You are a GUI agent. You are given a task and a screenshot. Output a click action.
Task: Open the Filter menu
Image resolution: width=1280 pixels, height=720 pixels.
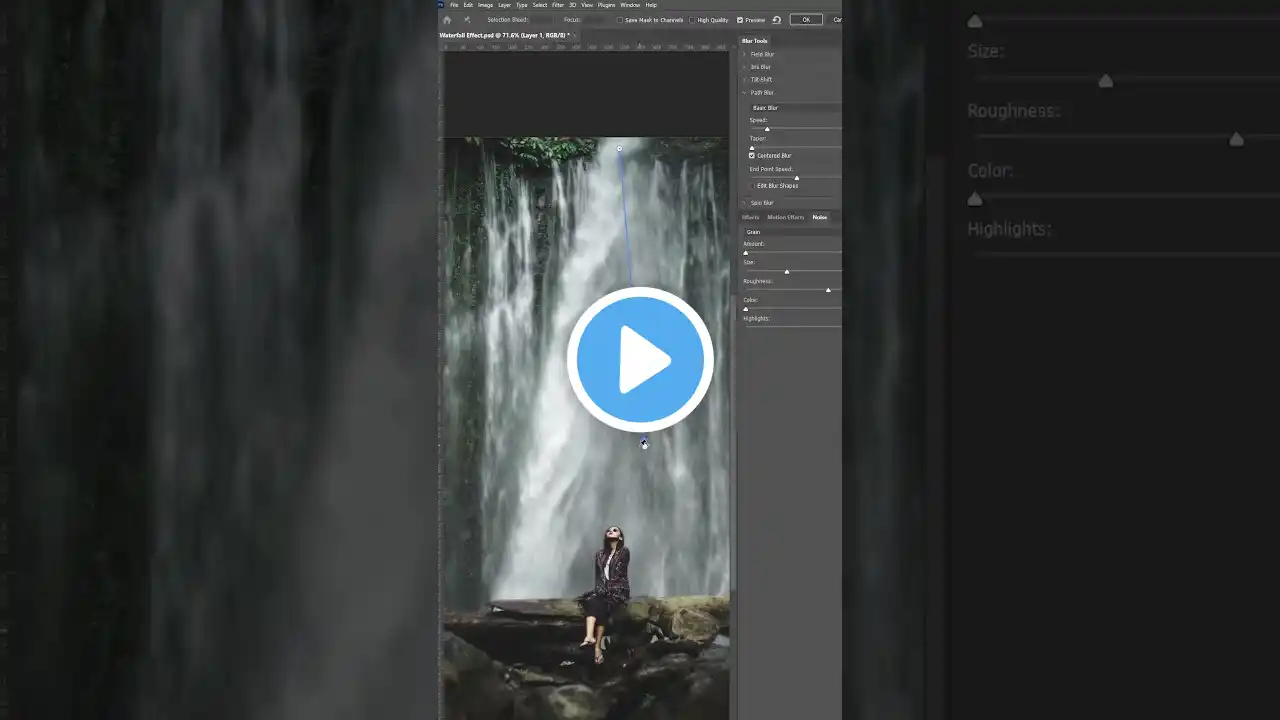click(x=557, y=5)
